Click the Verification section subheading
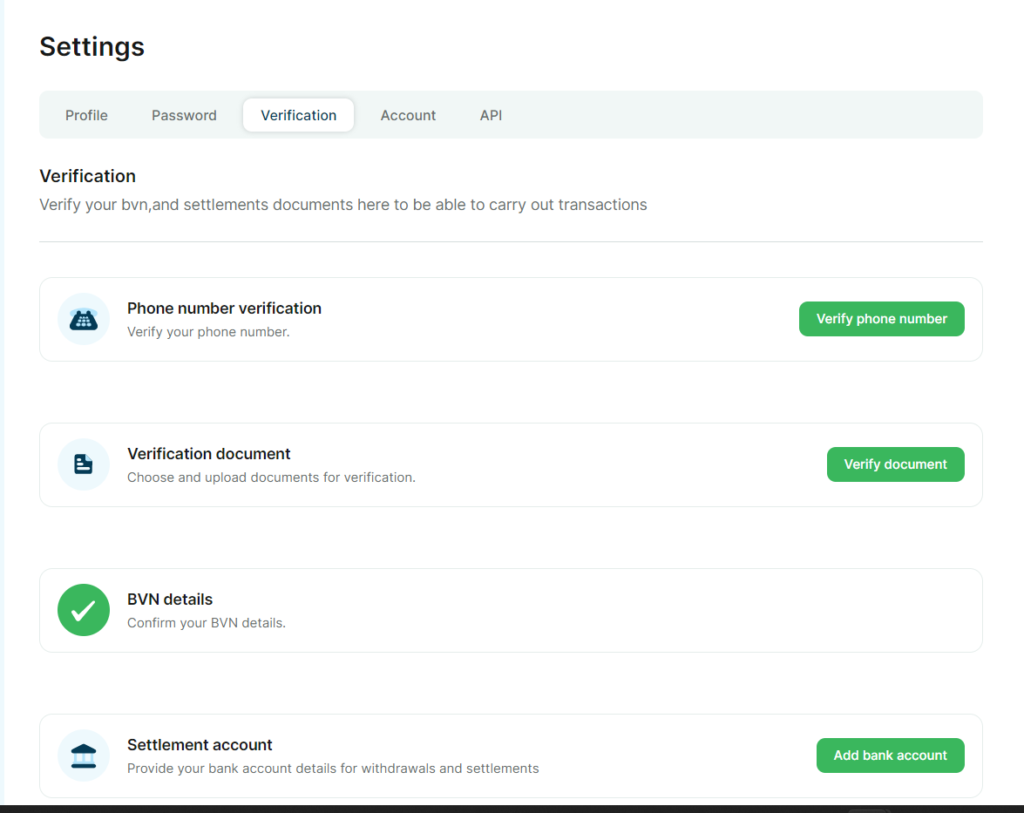 pos(87,176)
